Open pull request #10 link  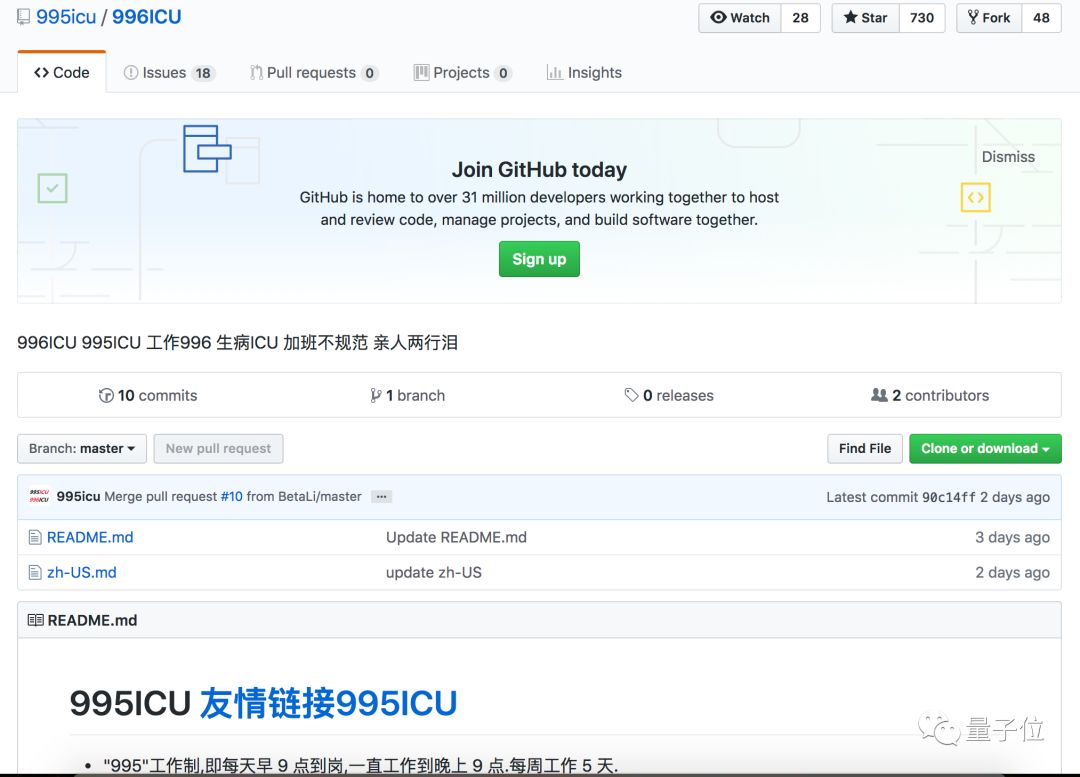pyautogui.click(x=231, y=497)
